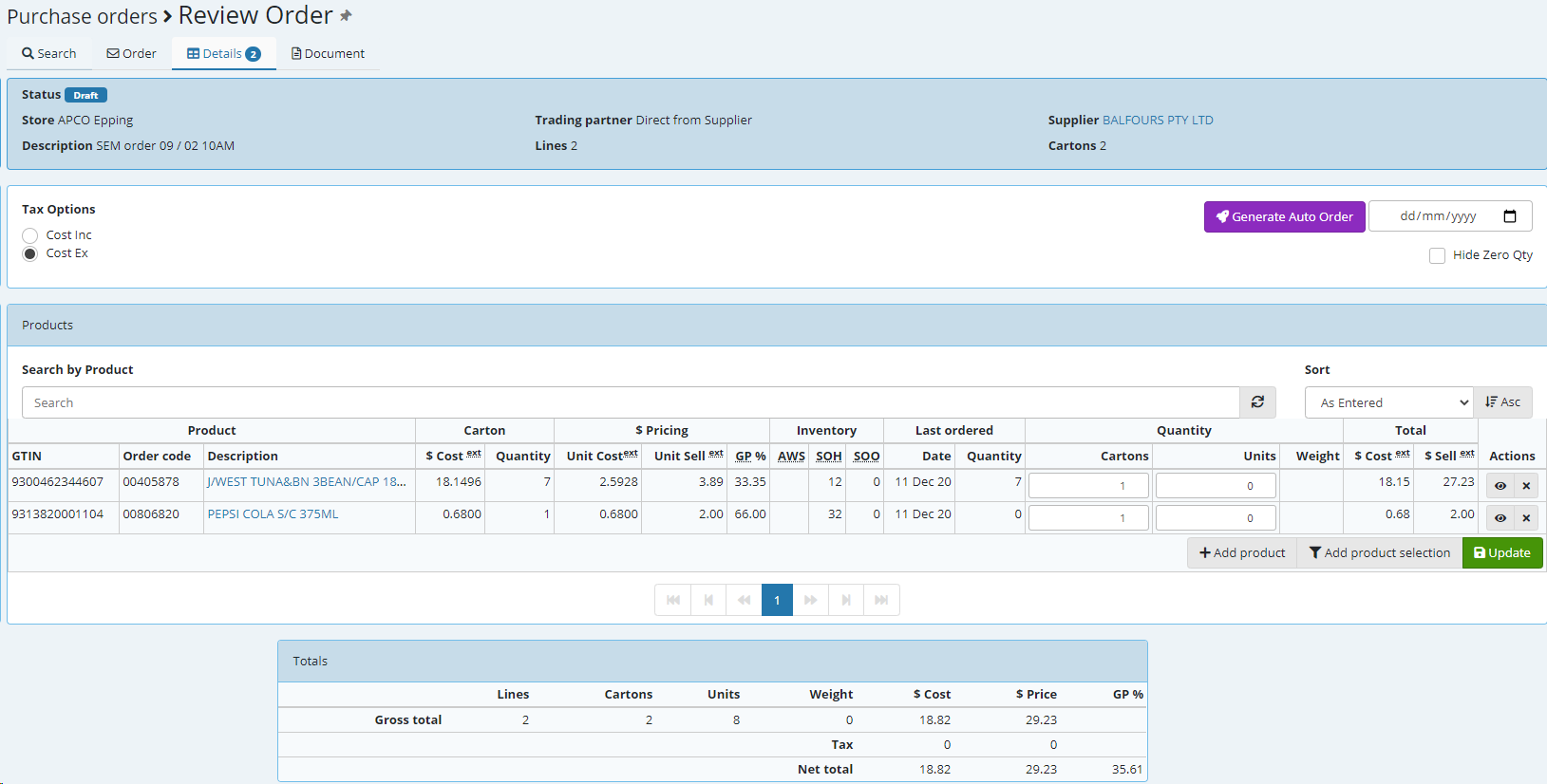Screen dimensions: 1547x784
Task: Click Purchase orders breadcrumb
Action: 82,16
